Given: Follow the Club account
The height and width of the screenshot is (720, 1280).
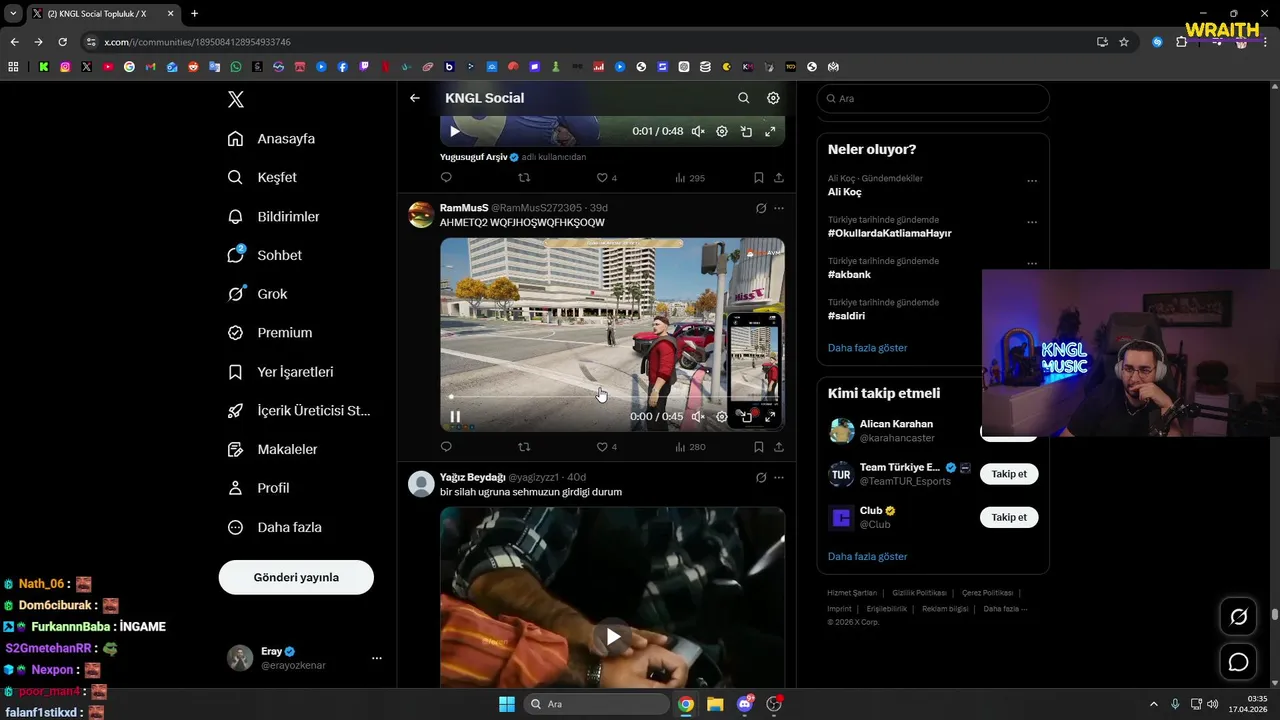Looking at the screenshot, I should coord(1009,517).
